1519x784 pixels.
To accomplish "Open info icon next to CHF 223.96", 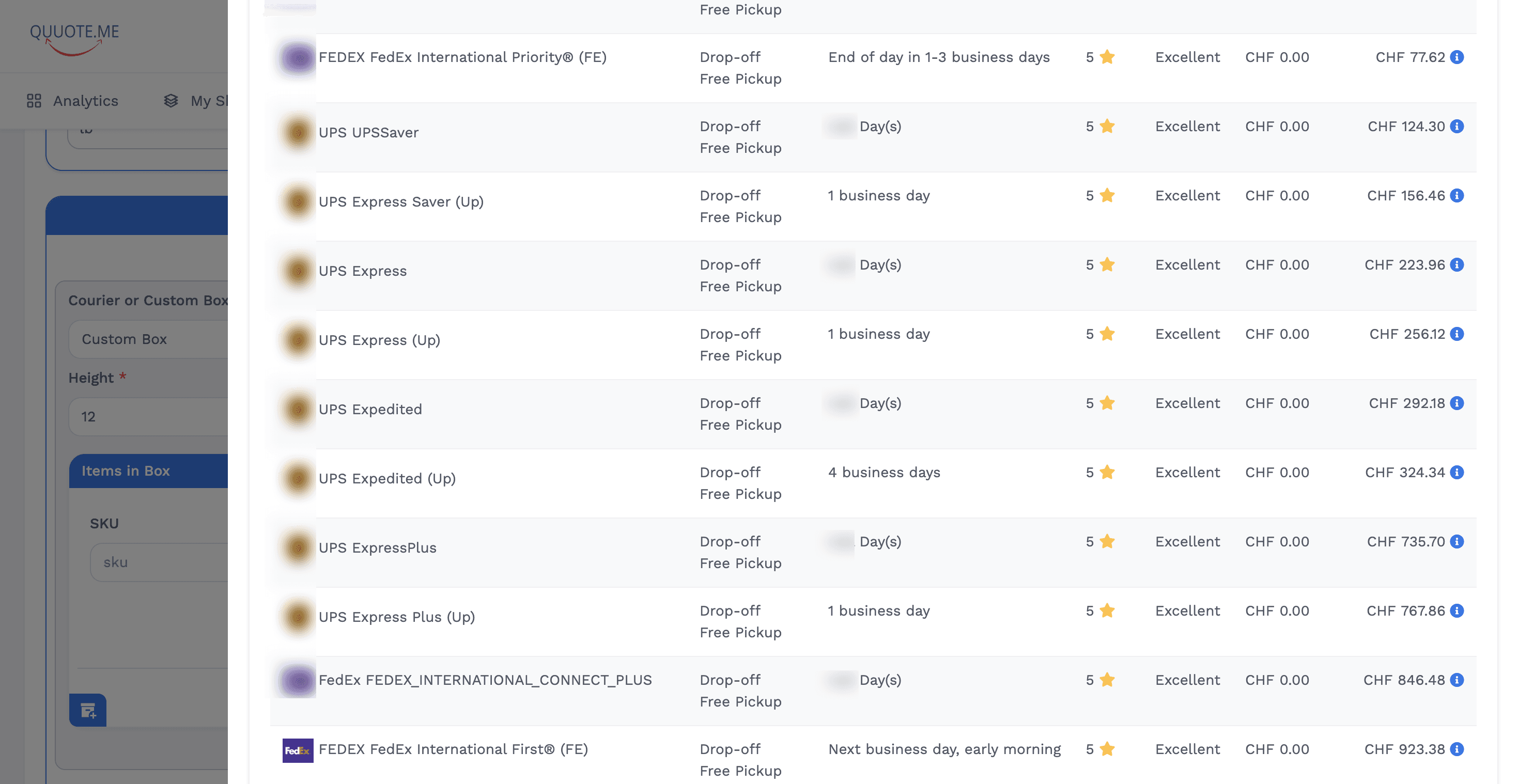I will [x=1456, y=265].
